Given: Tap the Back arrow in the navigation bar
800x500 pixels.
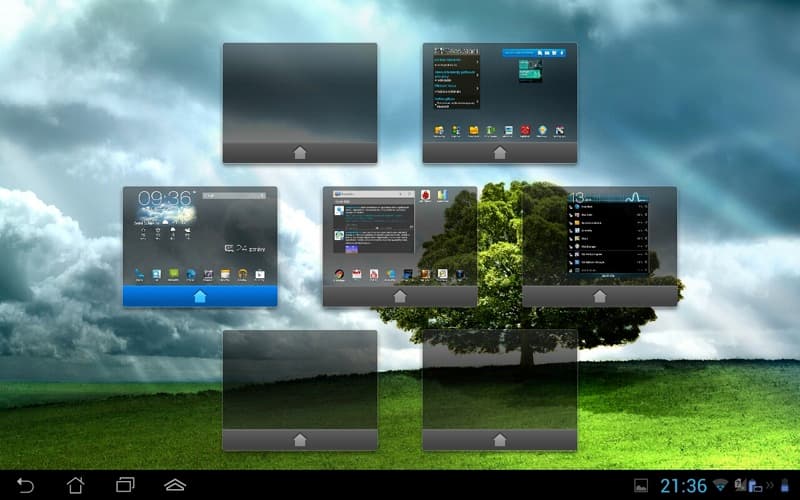Looking at the screenshot, I should (x=26, y=485).
